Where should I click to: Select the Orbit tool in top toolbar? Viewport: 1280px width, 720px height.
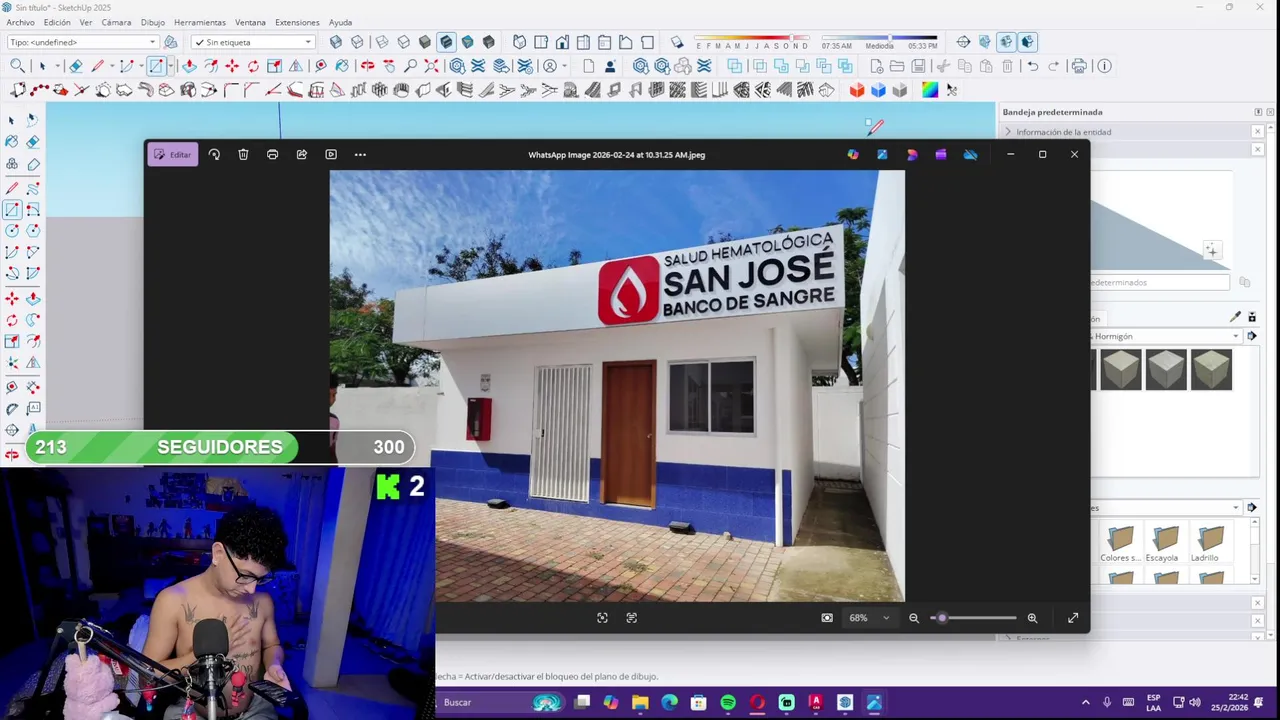367,66
